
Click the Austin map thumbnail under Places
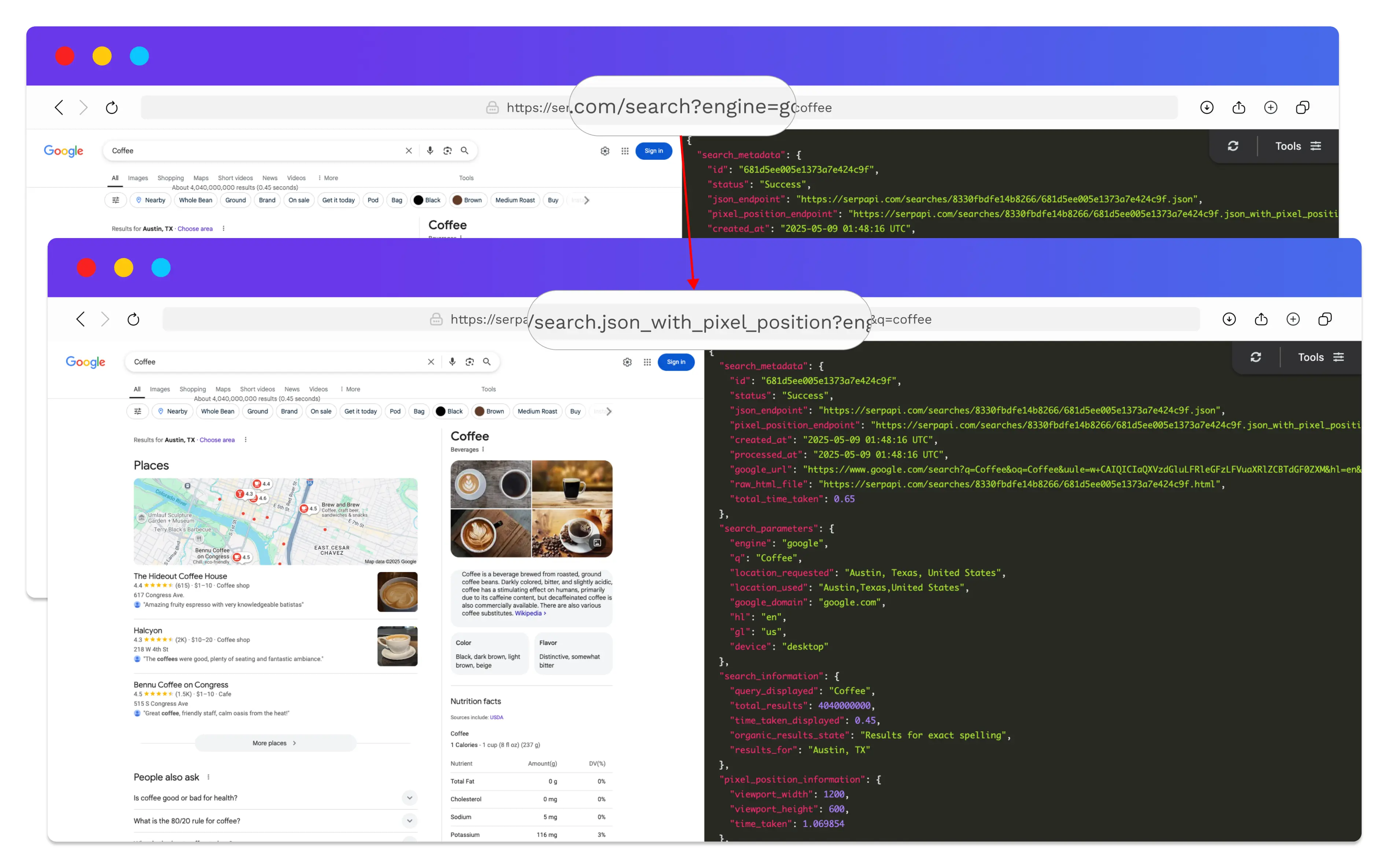coord(275,521)
